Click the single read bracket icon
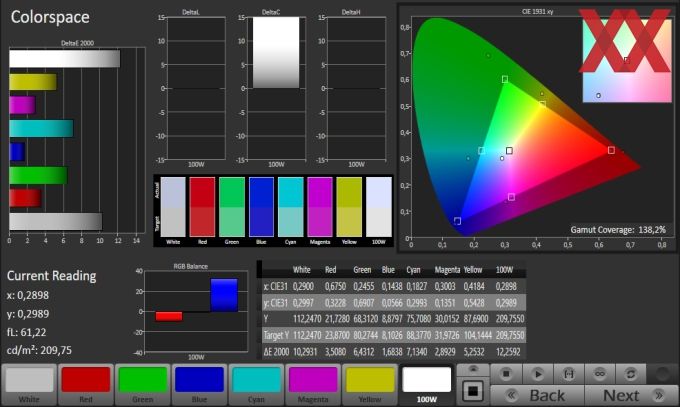This screenshot has width=680, height=407. [x=569, y=374]
